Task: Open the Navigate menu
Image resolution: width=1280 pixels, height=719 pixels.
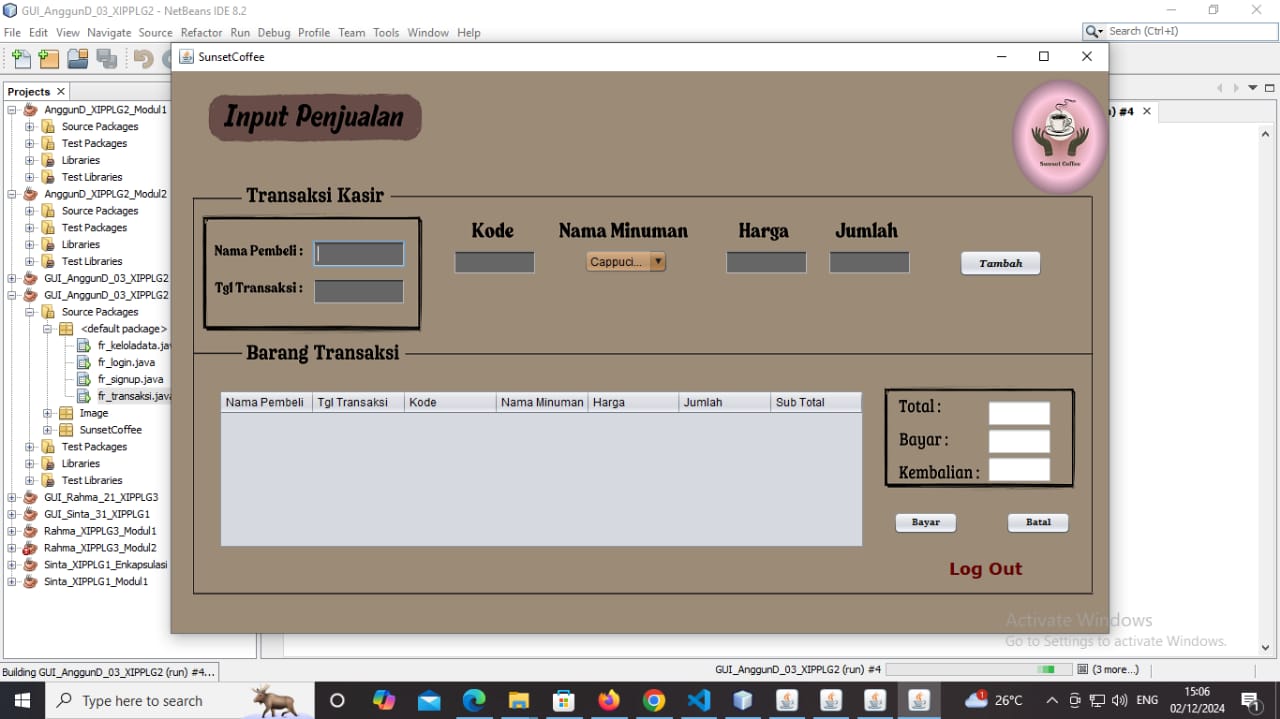Action: tap(108, 32)
